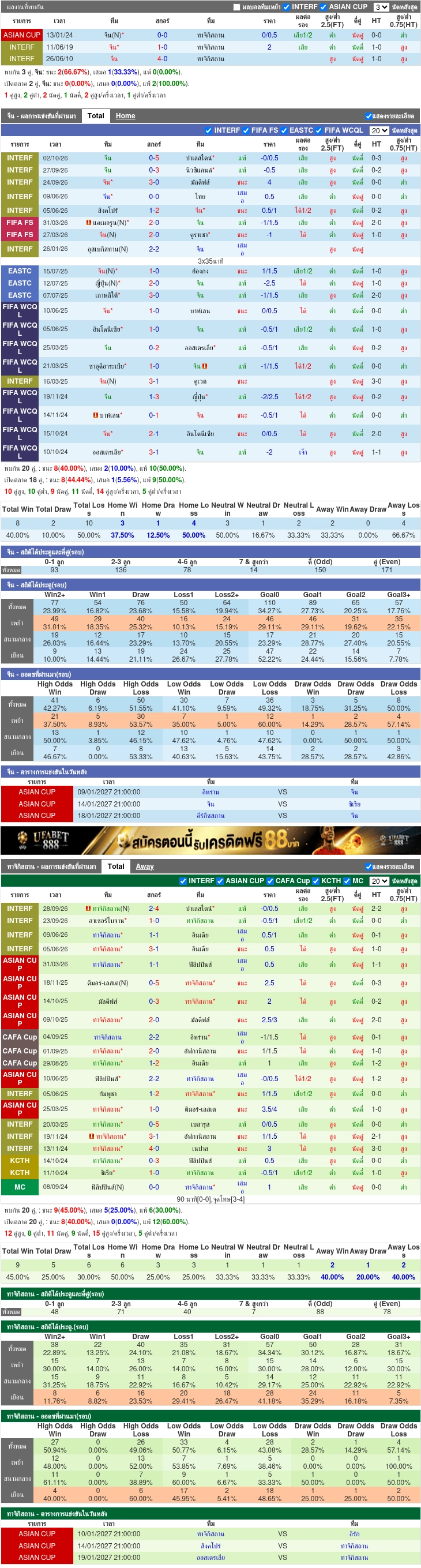Click อาเซอร์ไบจาน* team link on 23/09/26
The width and height of the screenshot is (421, 1568).
(x=108, y=920)
